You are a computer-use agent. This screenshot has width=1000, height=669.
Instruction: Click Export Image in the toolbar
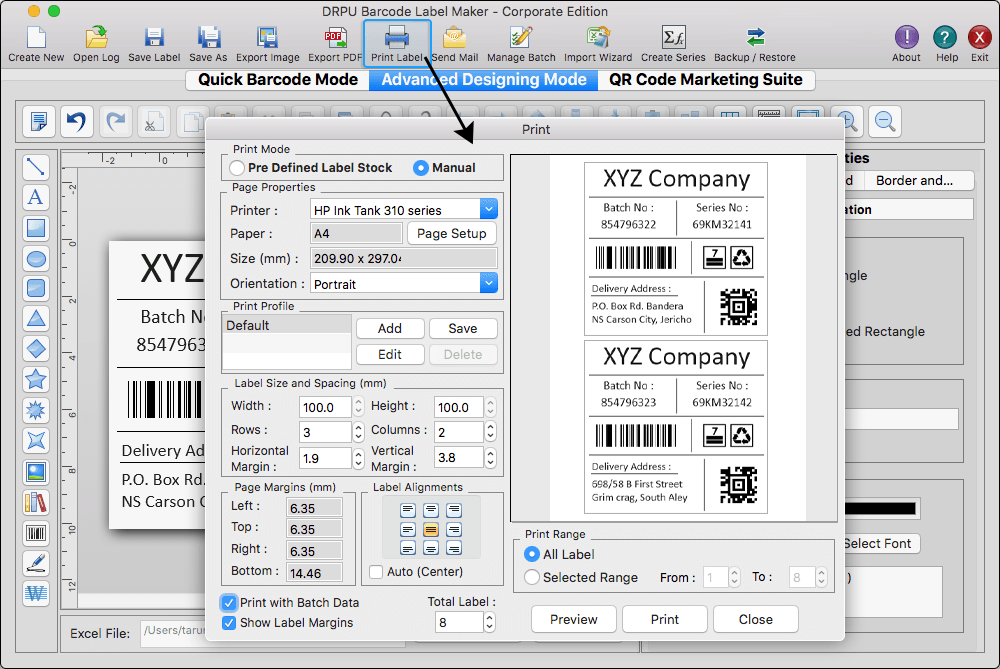pos(267,44)
